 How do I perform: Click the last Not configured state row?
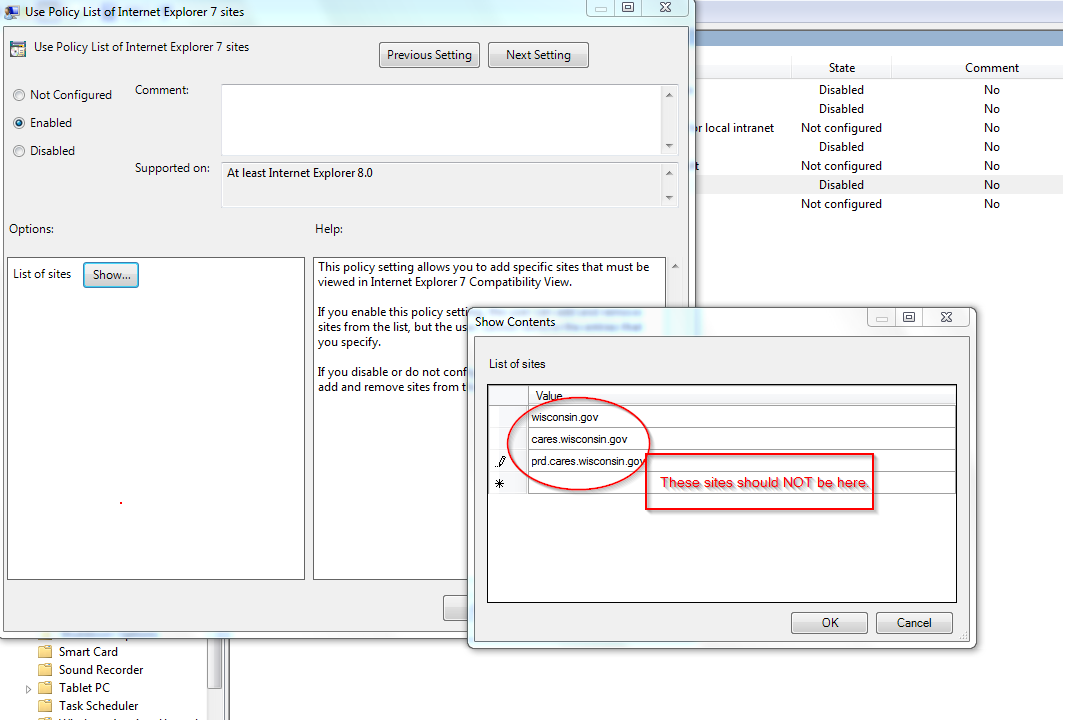coord(841,204)
